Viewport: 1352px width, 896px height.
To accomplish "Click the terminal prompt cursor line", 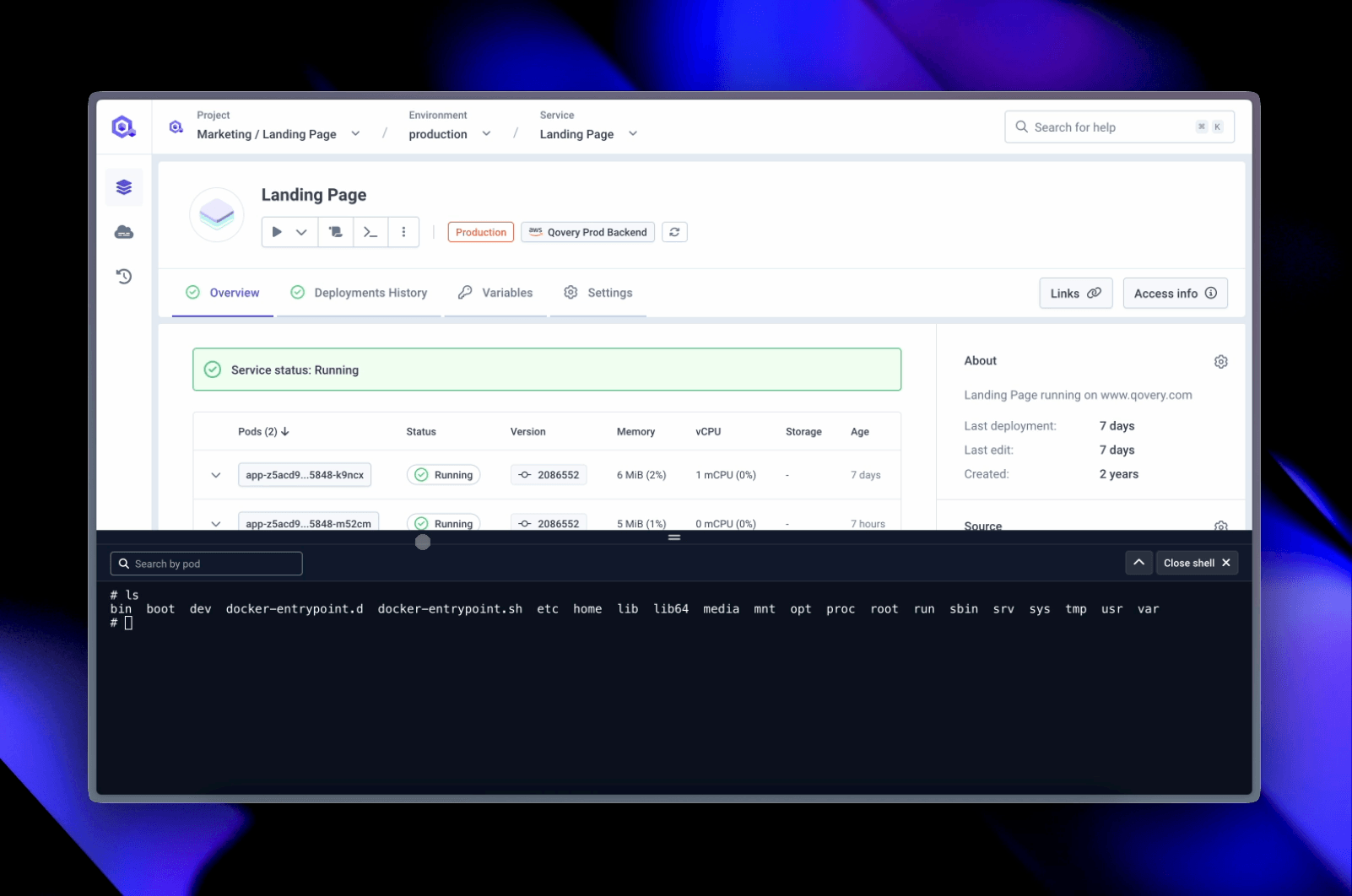I will click(122, 623).
